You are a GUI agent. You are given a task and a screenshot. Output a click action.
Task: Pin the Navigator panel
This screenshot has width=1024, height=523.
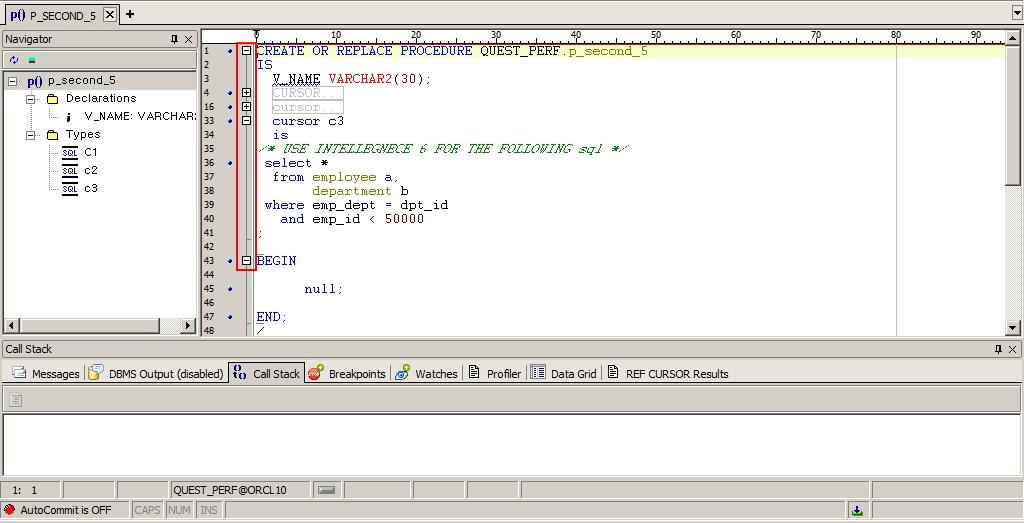175,39
